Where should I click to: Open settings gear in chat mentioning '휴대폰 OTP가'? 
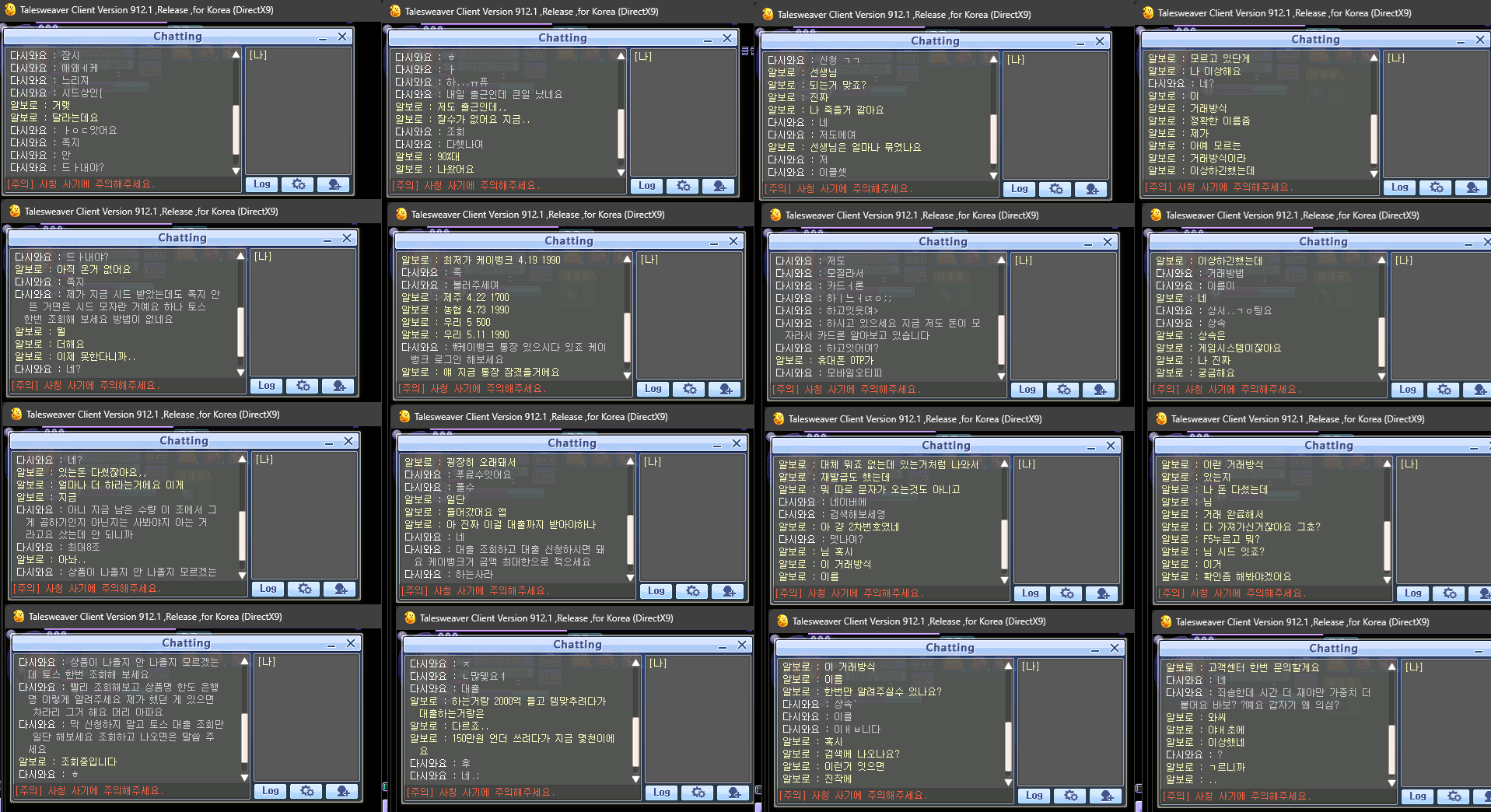[1063, 390]
